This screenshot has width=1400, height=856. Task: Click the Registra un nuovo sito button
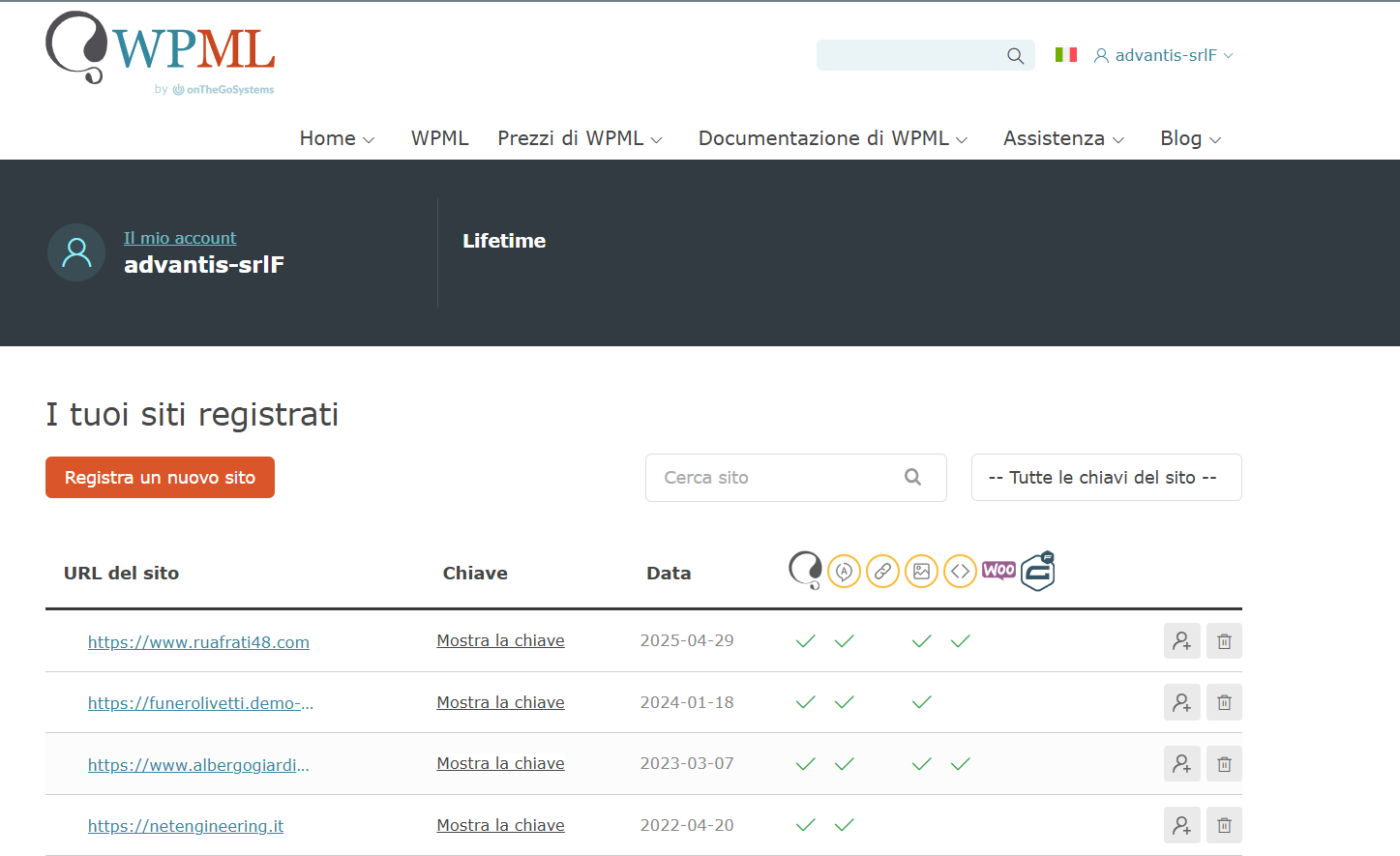[x=160, y=478]
